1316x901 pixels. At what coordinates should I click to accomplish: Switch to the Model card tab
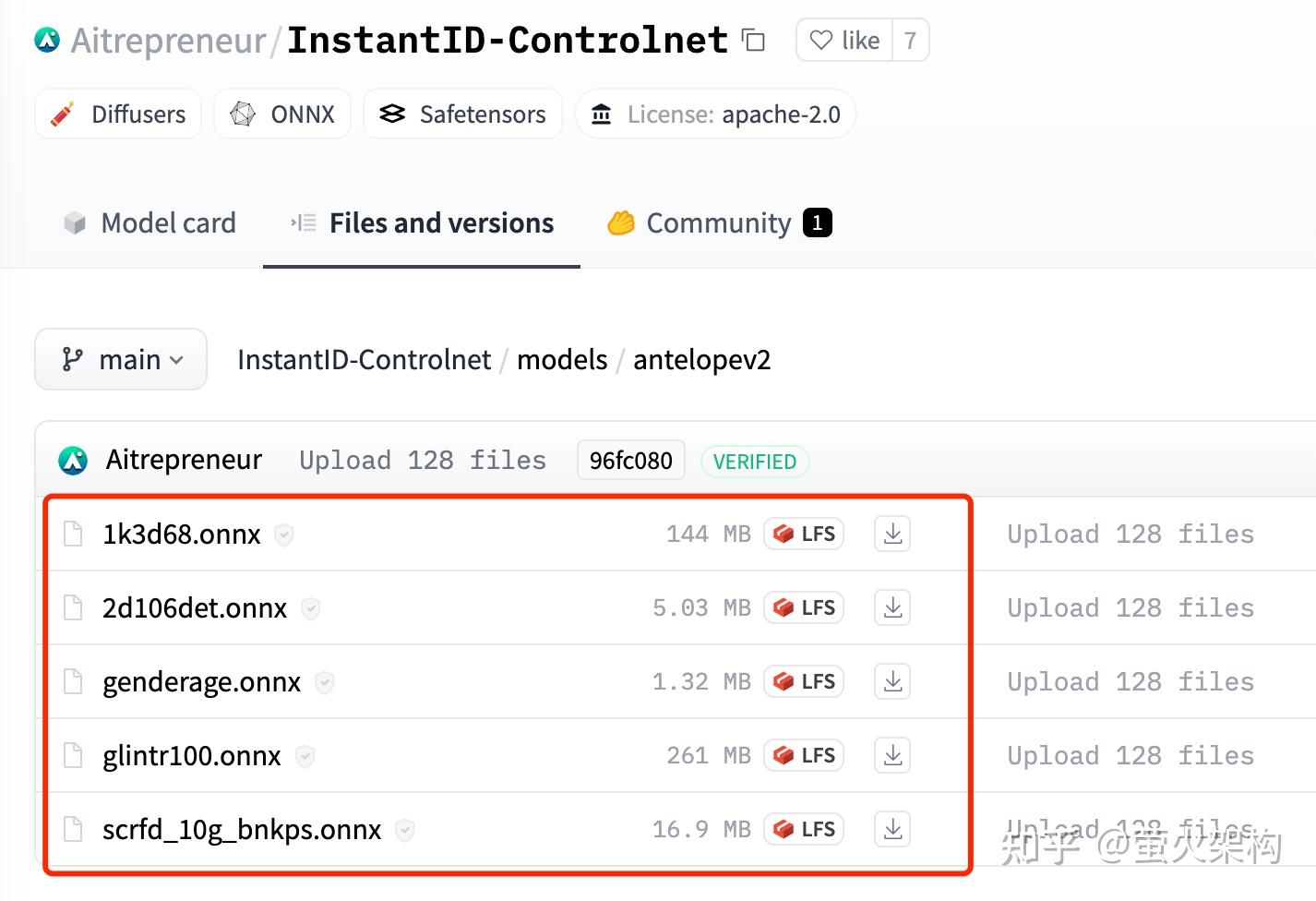pos(150,223)
